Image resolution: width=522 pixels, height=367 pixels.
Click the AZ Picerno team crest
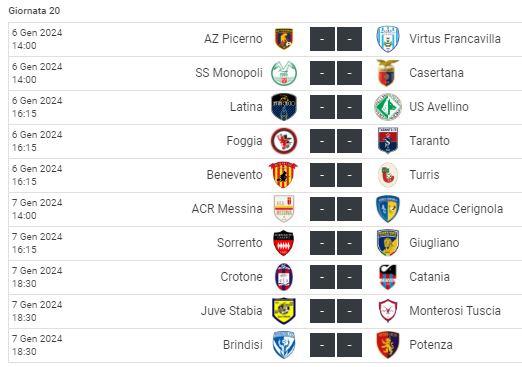tap(284, 39)
